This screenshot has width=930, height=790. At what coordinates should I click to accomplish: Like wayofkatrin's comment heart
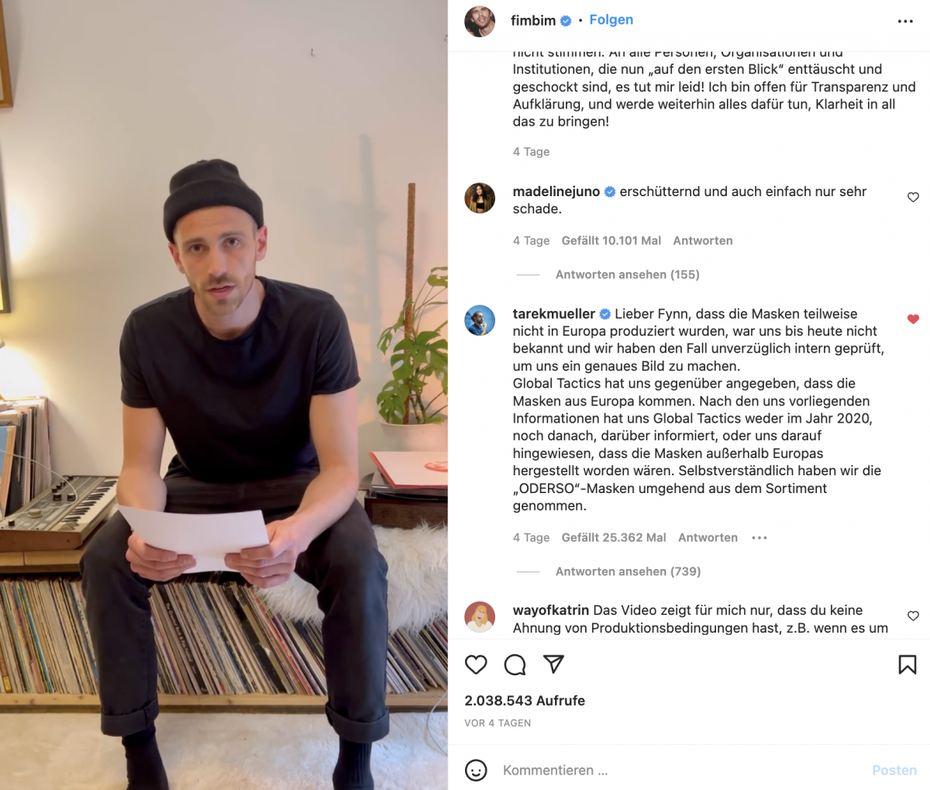coord(913,616)
